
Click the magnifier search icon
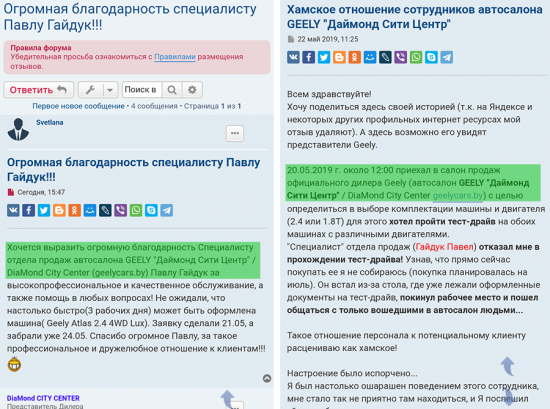click(x=172, y=90)
